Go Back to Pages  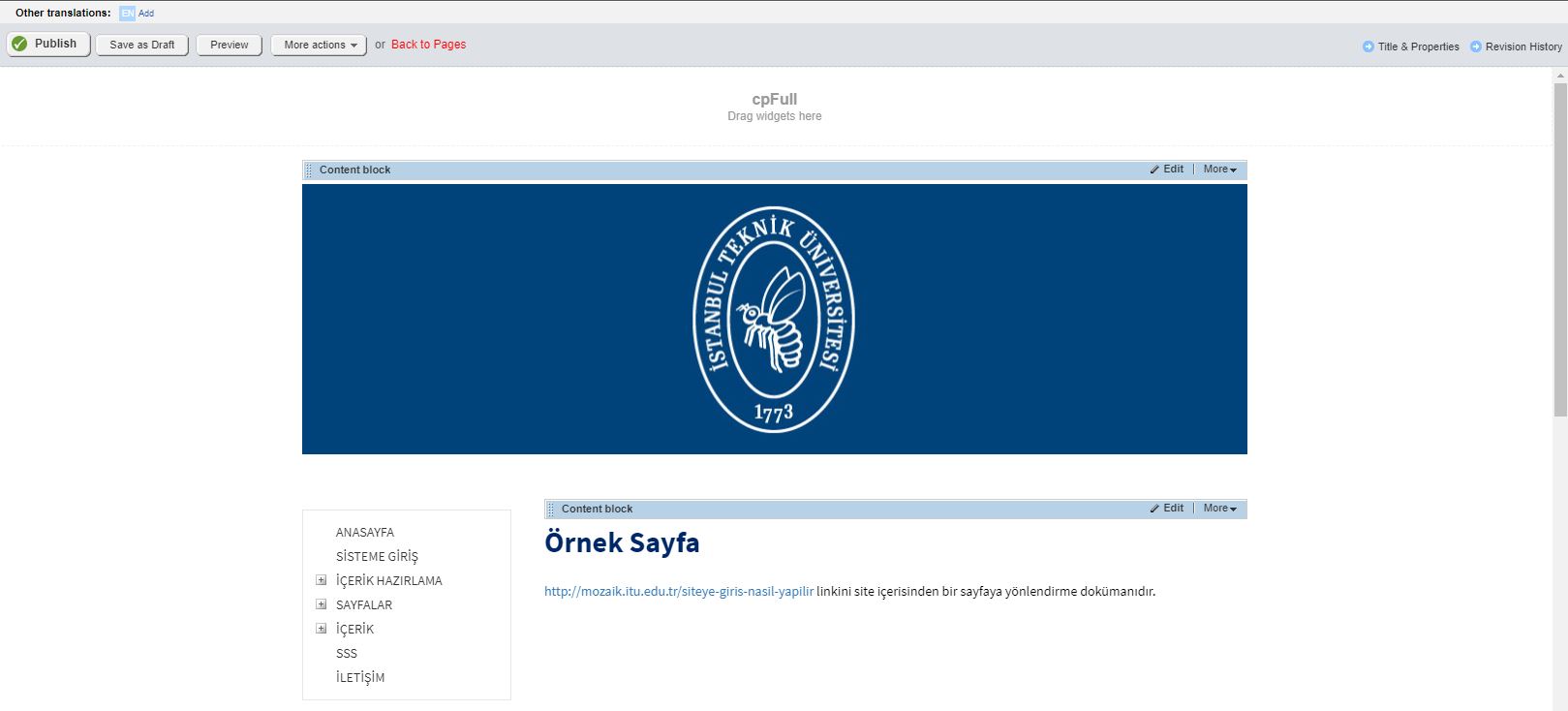pyautogui.click(x=428, y=45)
